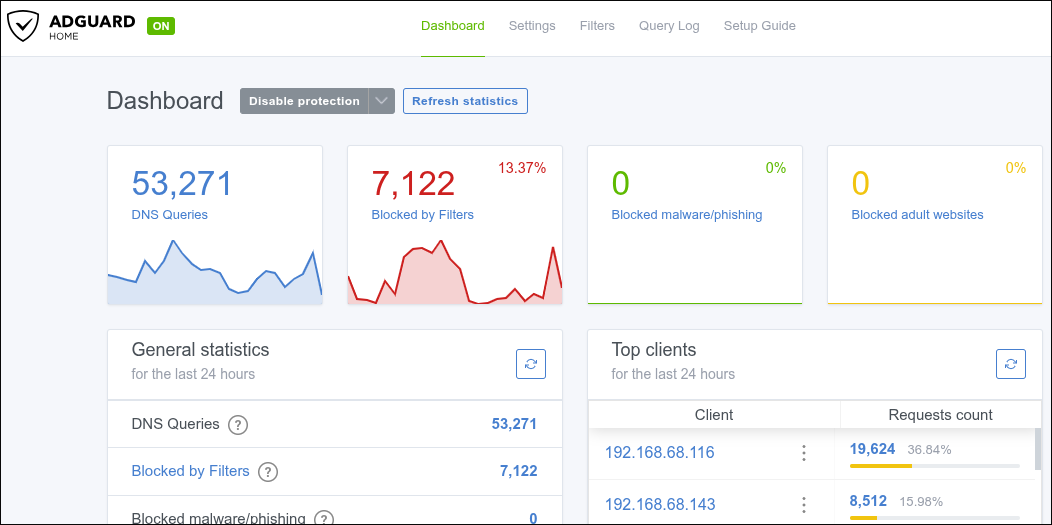Viewport: 1052px width, 525px height.
Task: Click the green ON status badge
Action: coord(161,26)
